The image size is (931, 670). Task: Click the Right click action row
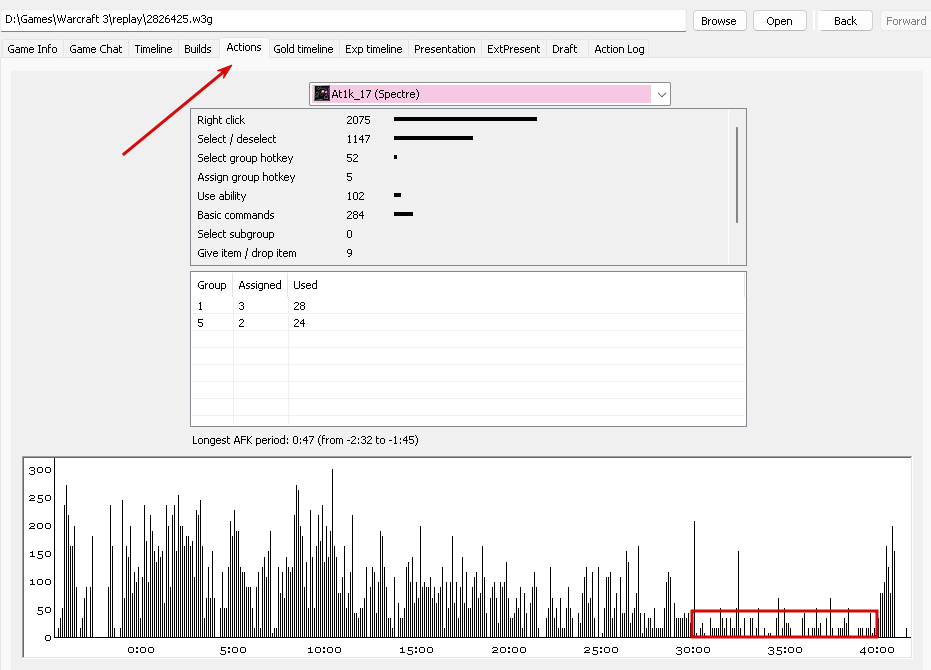click(460, 120)
